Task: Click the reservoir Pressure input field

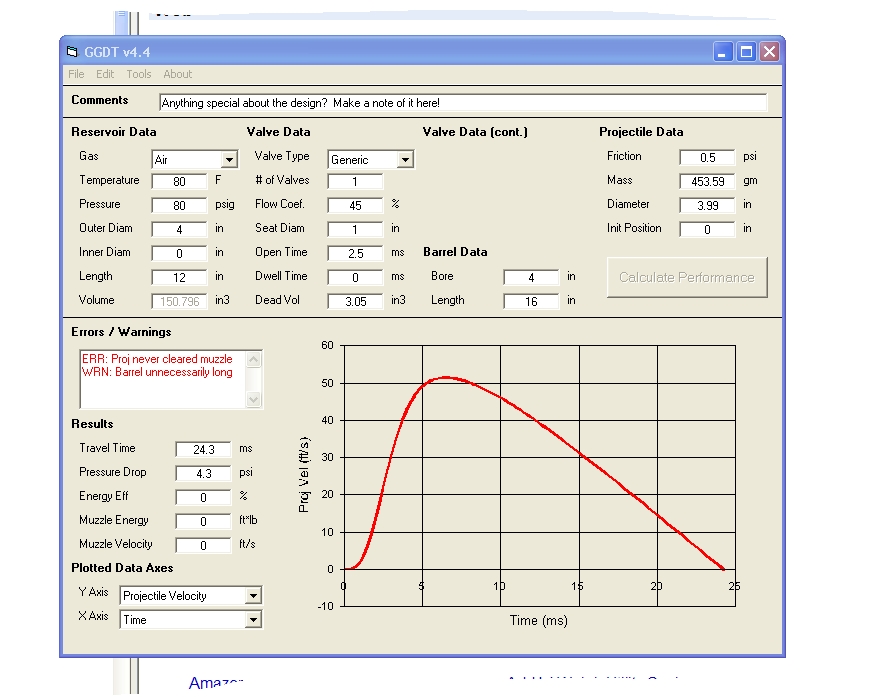Action: point(179,205)
